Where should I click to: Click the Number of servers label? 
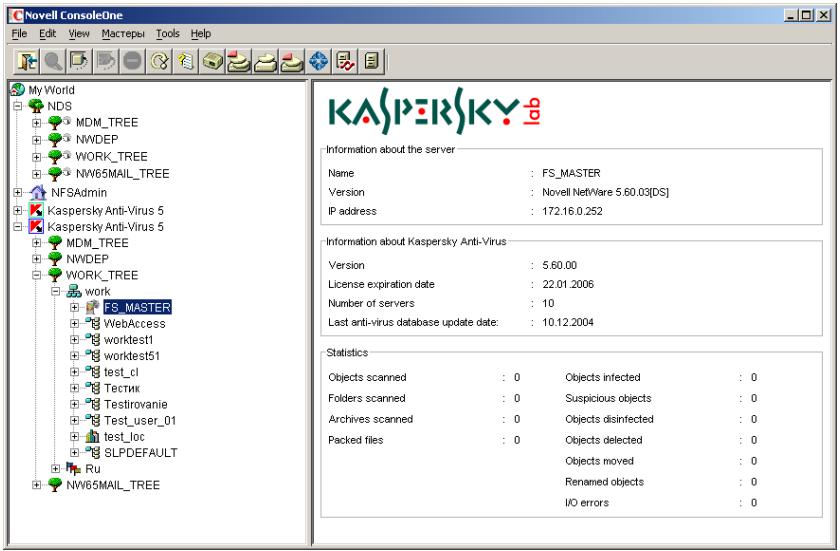(371, 303)
